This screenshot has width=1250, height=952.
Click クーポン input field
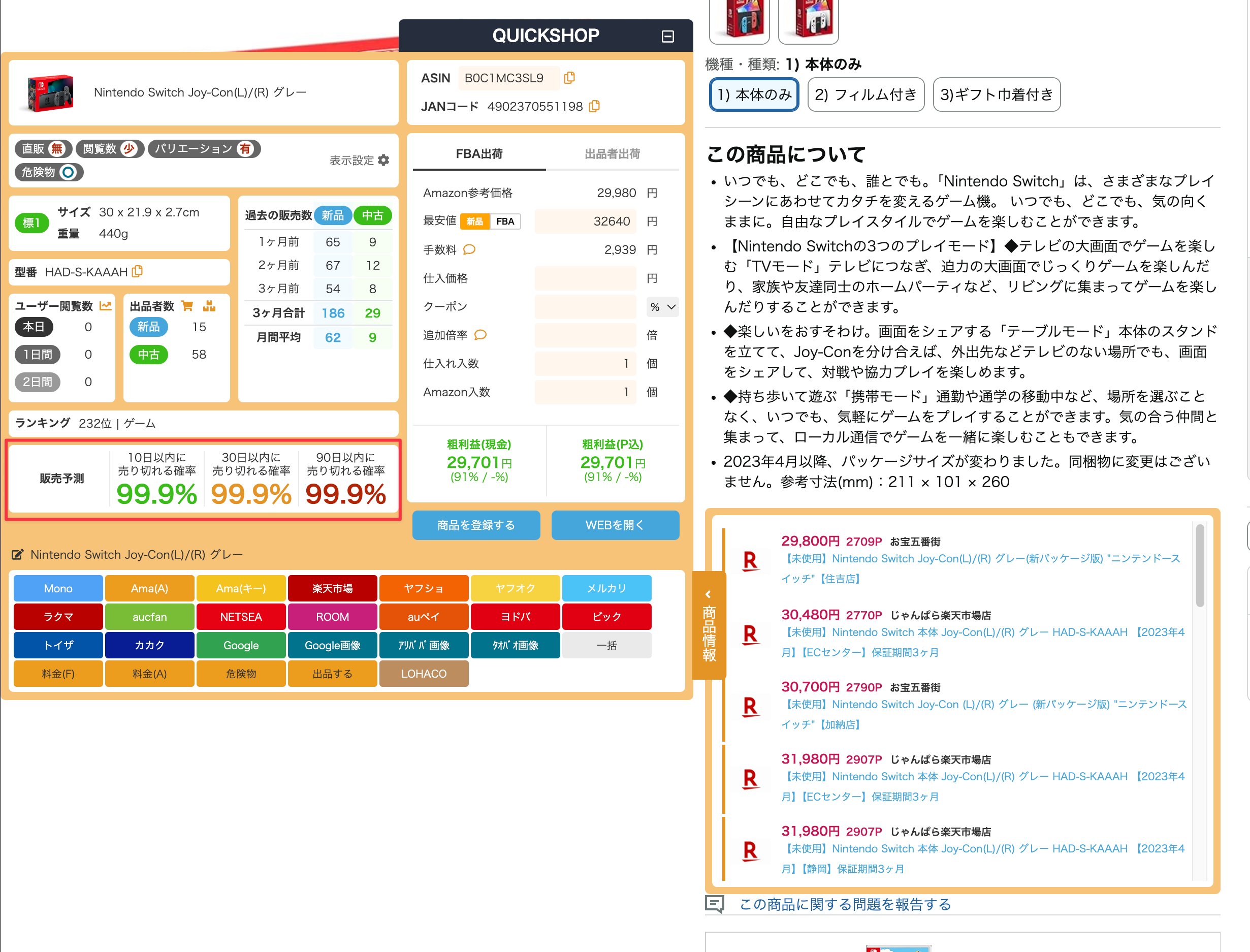tap(585, 306)
